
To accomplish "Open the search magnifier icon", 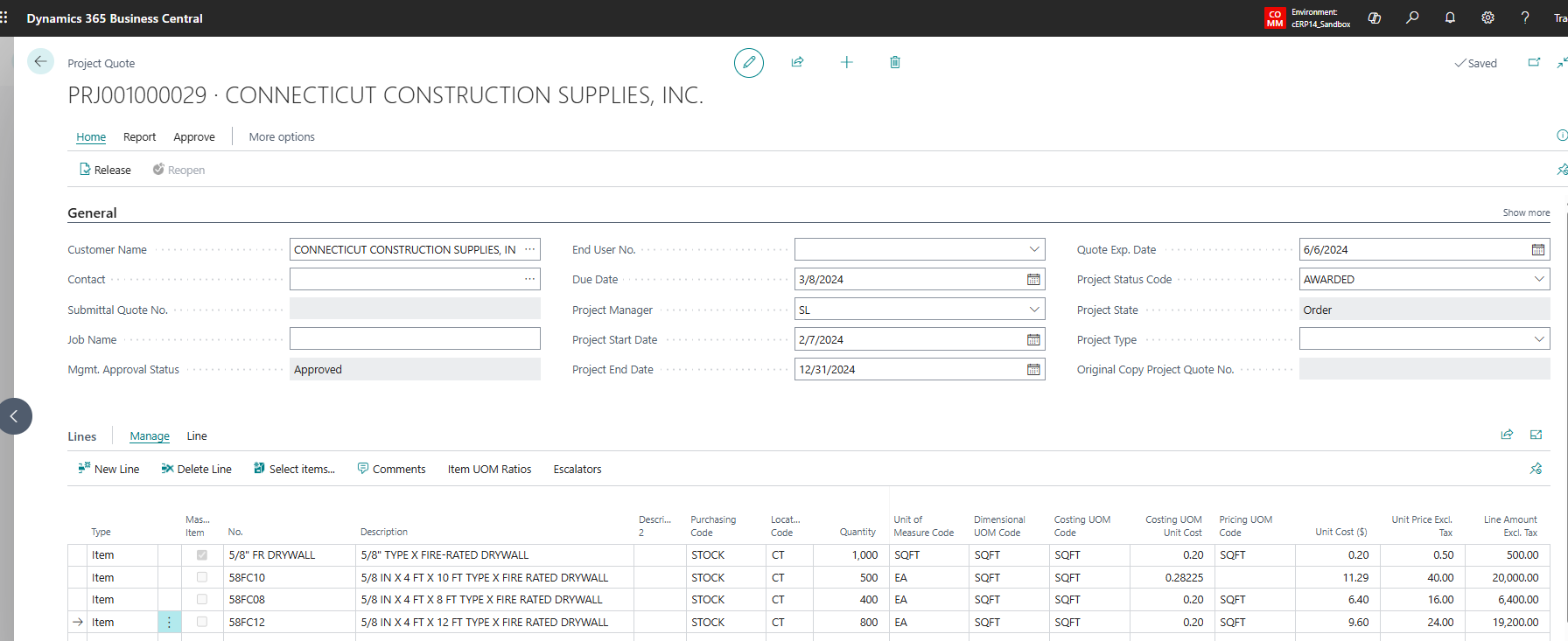I will click(1411, 17).
